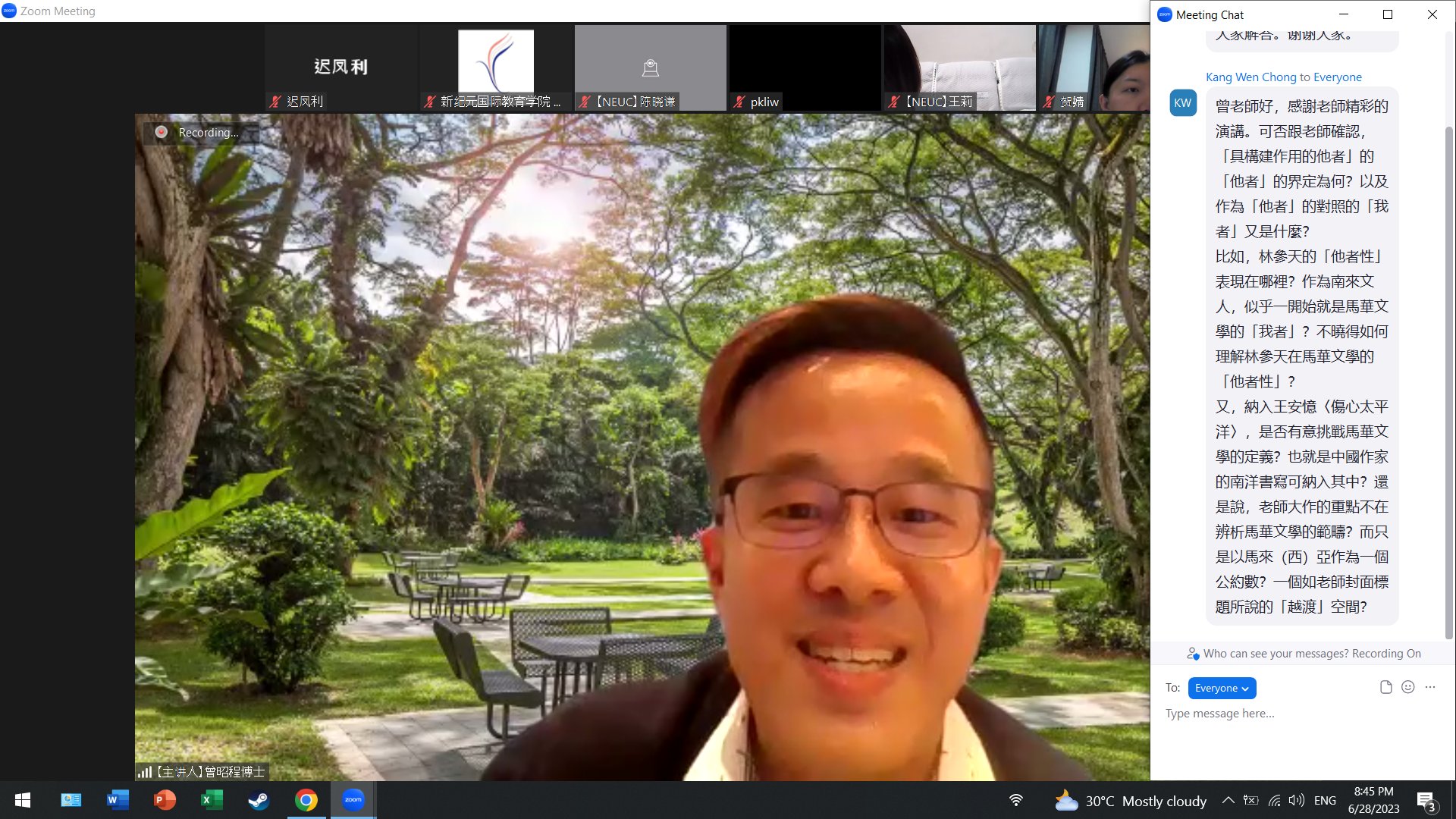1456x819 pixels.
Task: Open the clock and calendar at 8:45 PM
Action: click(1373, 800)
